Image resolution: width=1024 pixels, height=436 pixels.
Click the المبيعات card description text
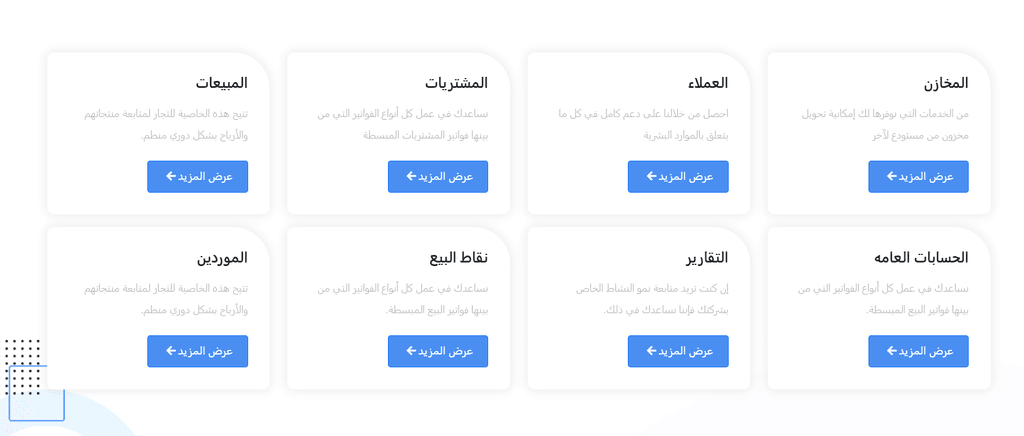coord(166,125)
